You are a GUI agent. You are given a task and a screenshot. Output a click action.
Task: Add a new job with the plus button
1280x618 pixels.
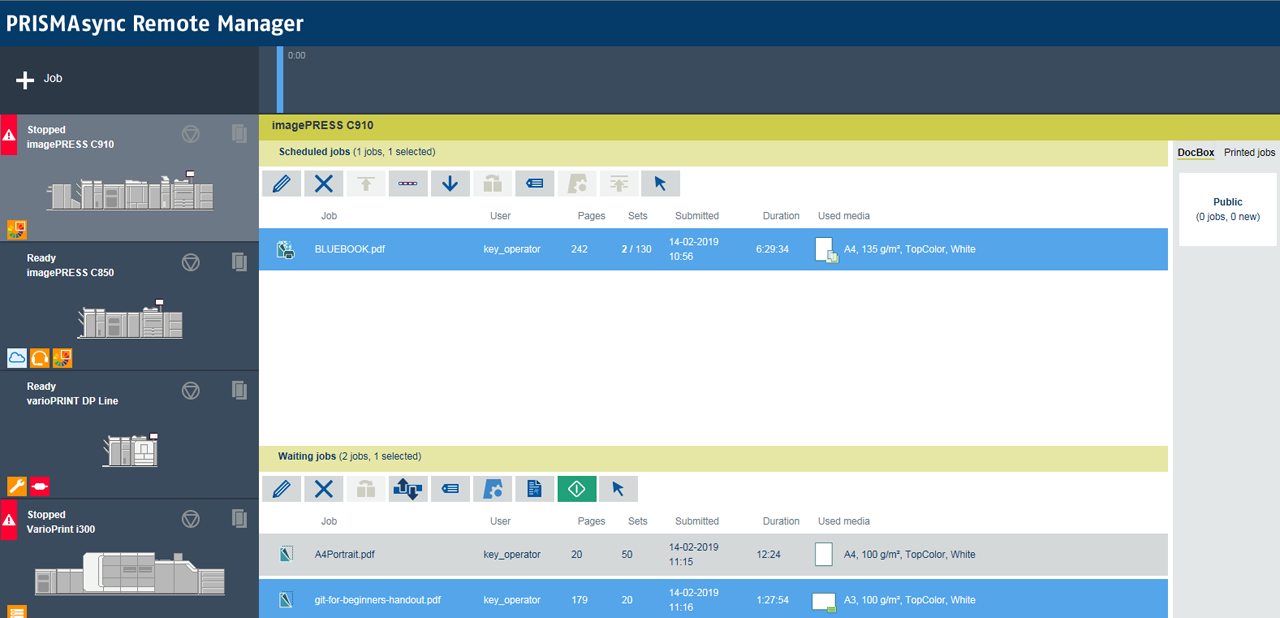click(26, 80)
